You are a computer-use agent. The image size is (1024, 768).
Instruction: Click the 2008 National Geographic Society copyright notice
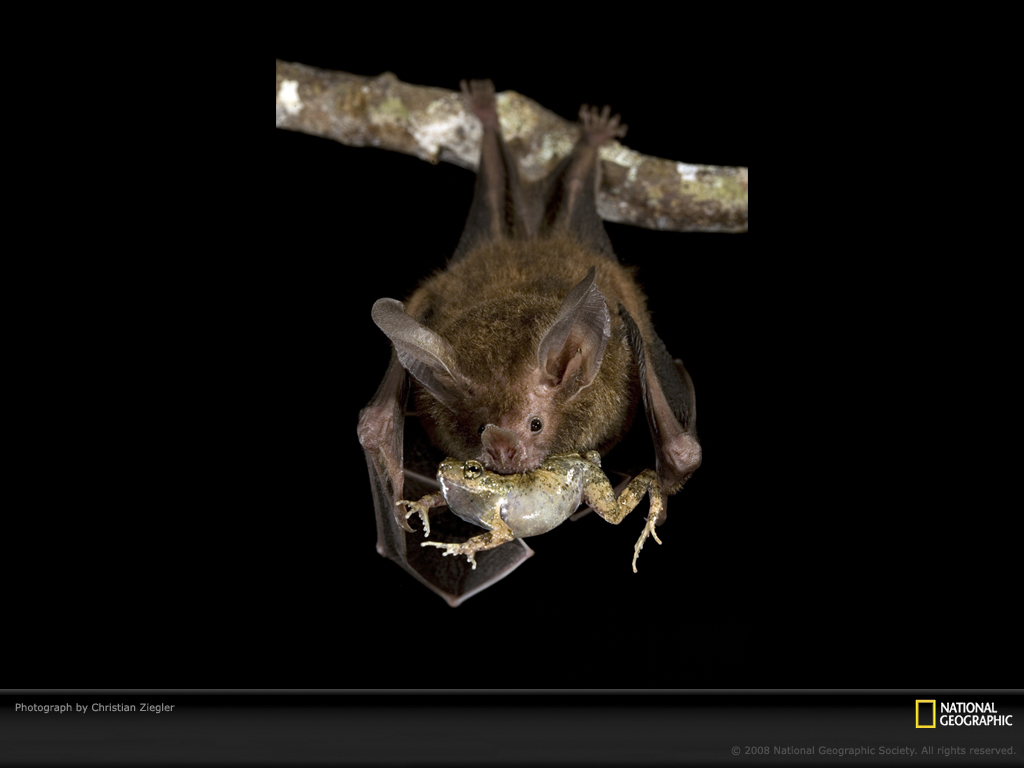point(872,750)
